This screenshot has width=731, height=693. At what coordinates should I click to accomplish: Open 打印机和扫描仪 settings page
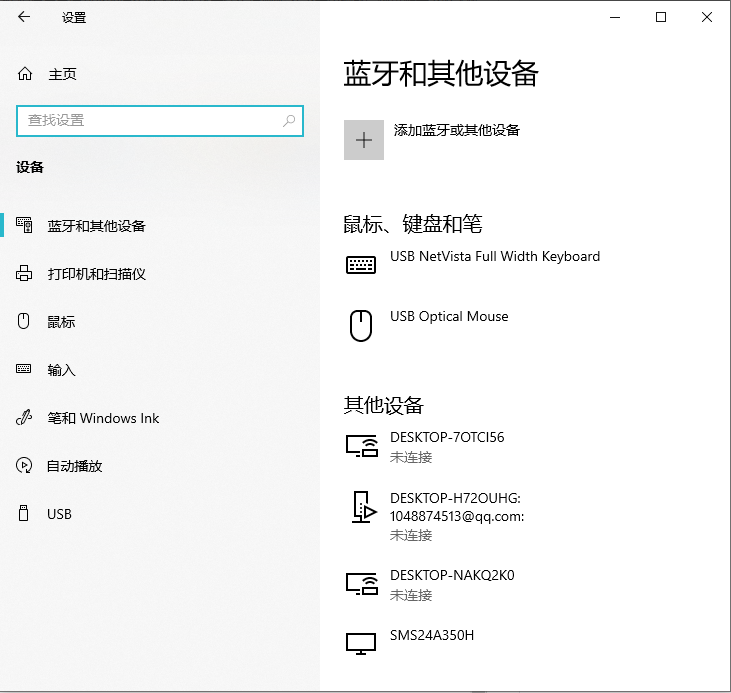click(96, 274)
